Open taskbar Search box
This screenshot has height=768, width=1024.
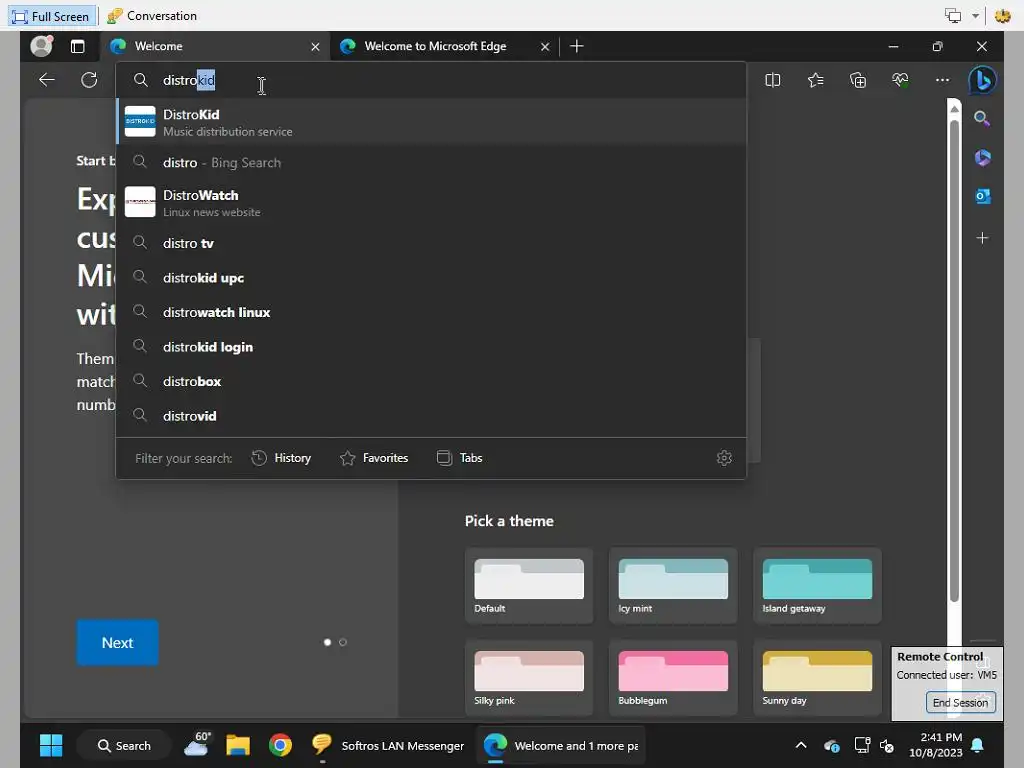124,745
